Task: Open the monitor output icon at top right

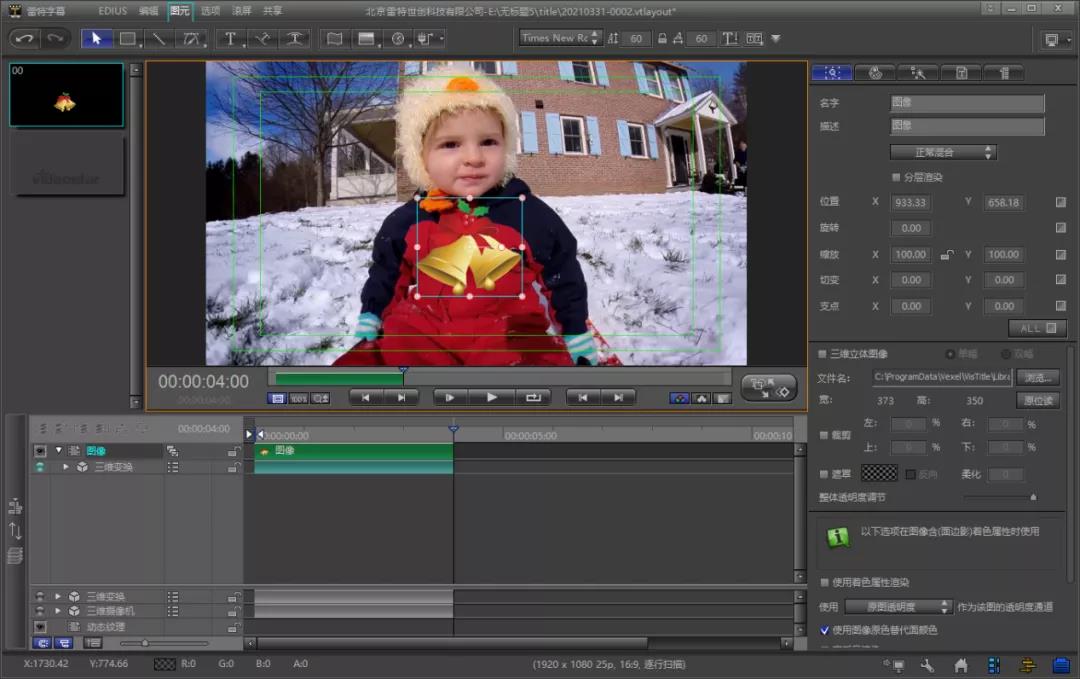Action: pos(1052,39)
